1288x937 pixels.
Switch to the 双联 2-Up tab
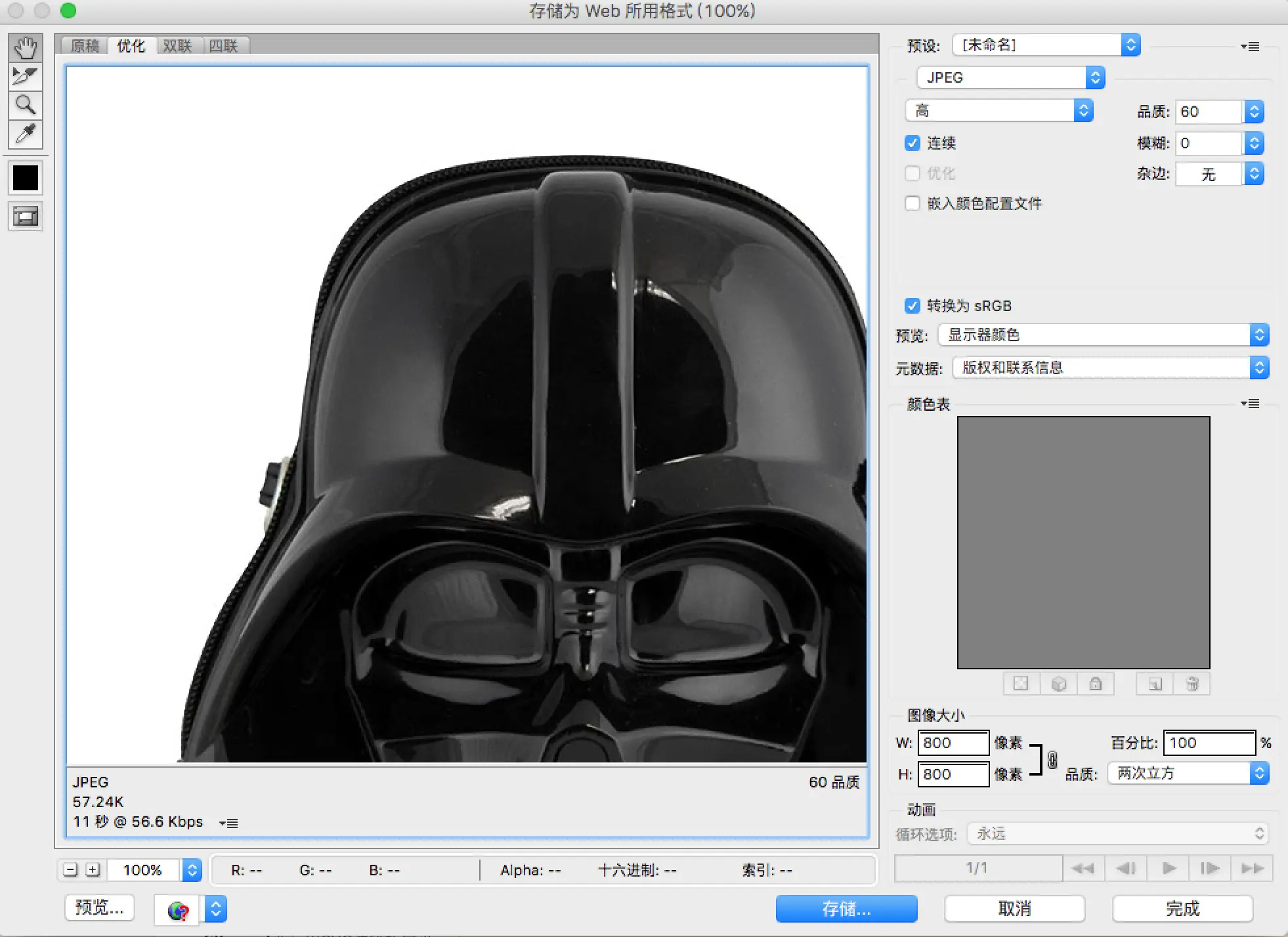177,46
